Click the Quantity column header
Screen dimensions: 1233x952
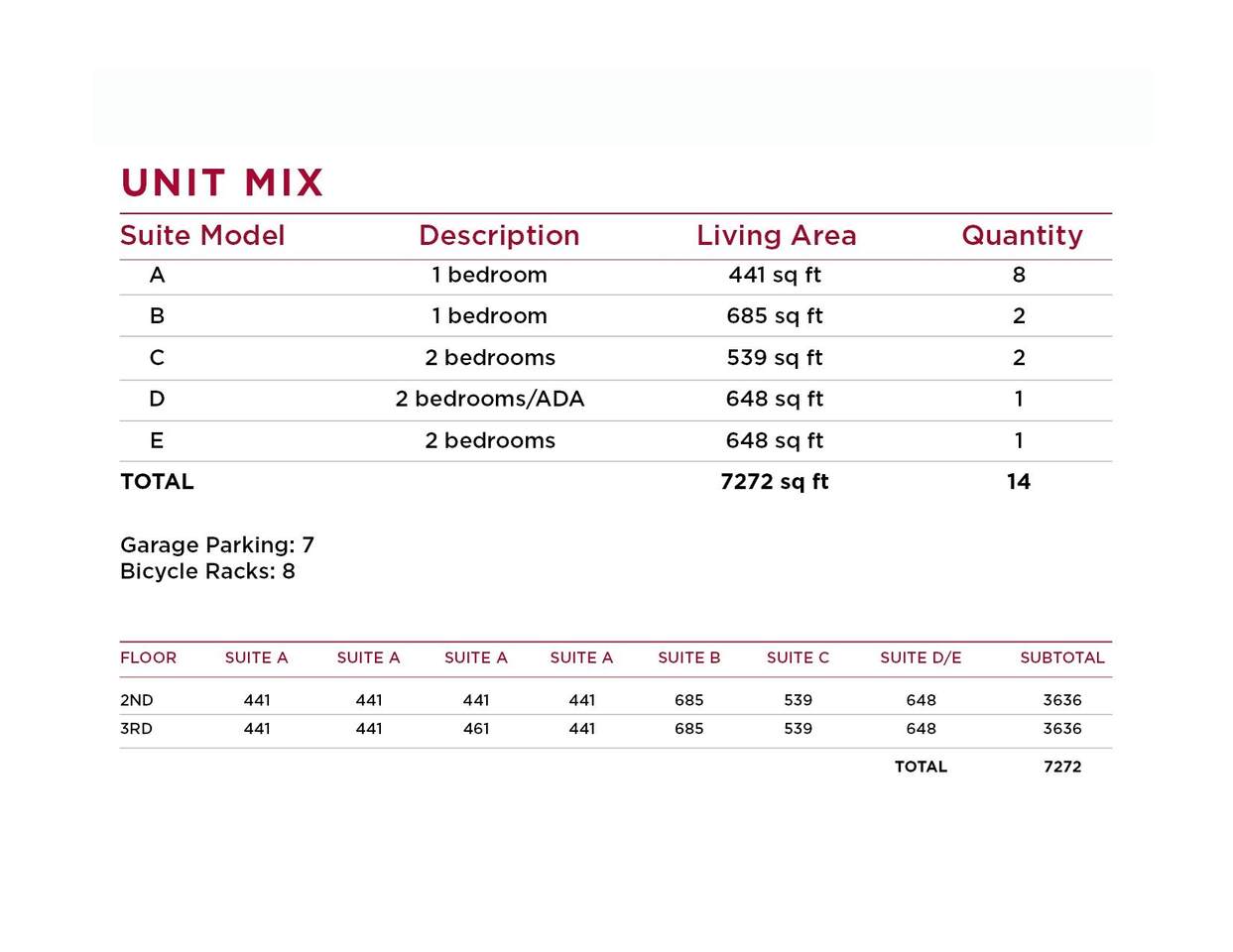click(1022, 236)
